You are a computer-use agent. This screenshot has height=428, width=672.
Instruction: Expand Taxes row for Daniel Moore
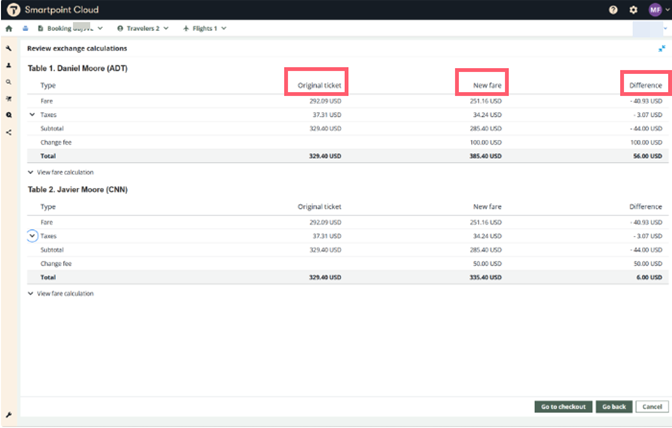pyautogui.click(x=32, y=115)
